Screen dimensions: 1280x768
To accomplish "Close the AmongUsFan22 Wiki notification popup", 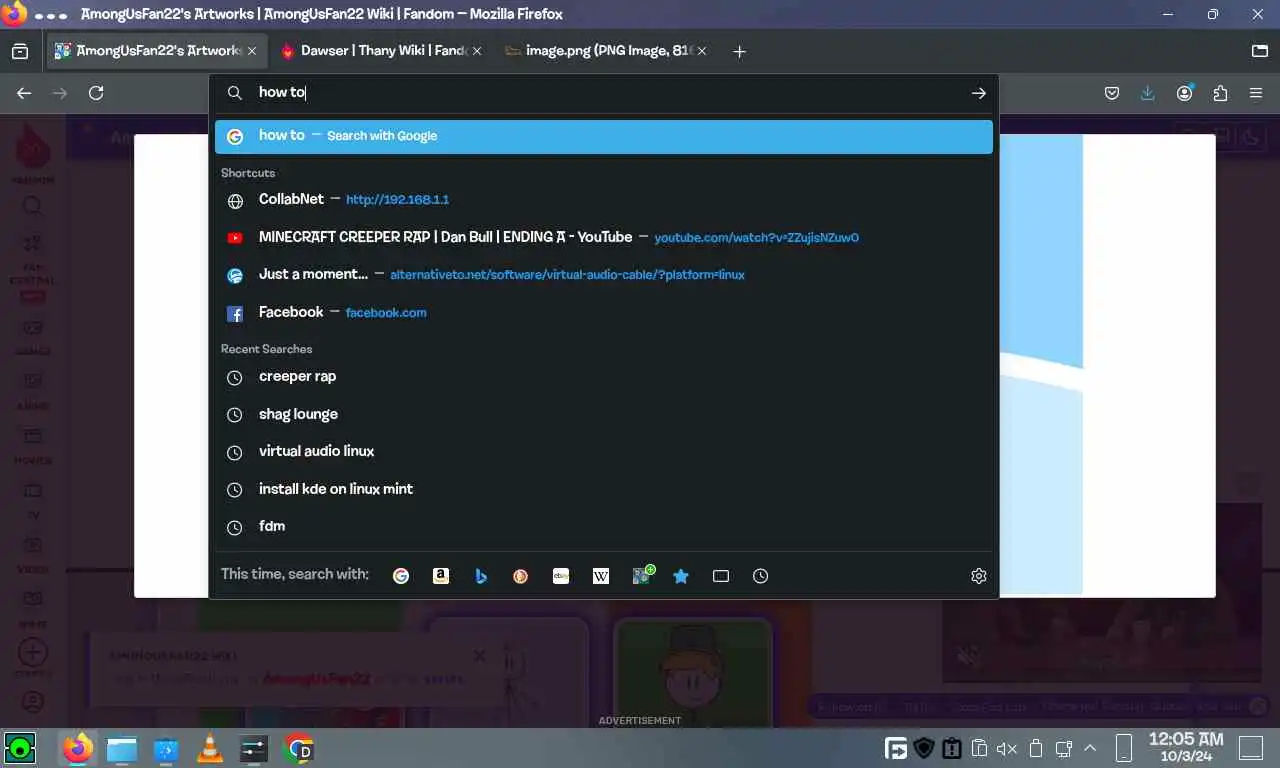I will click(479, 656).
